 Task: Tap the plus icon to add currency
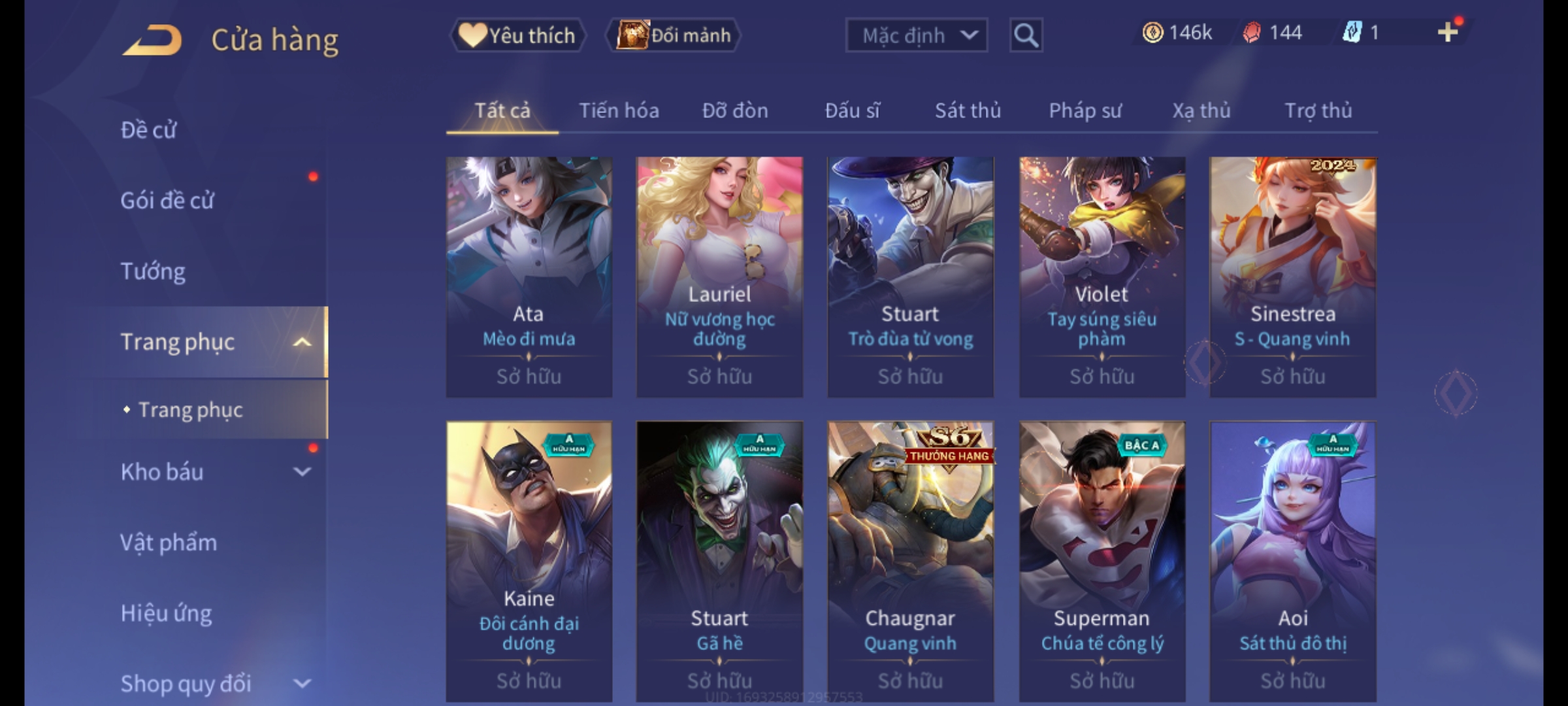pyautogui.click(x=1448, y=32)
